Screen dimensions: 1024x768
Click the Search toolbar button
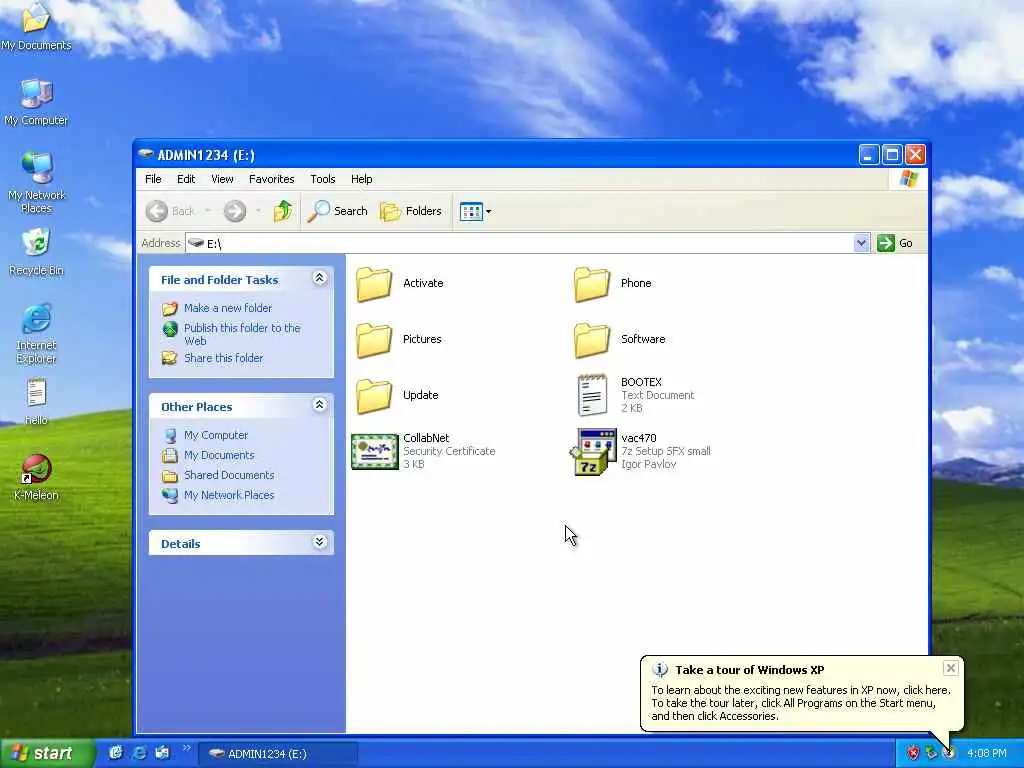338,211
